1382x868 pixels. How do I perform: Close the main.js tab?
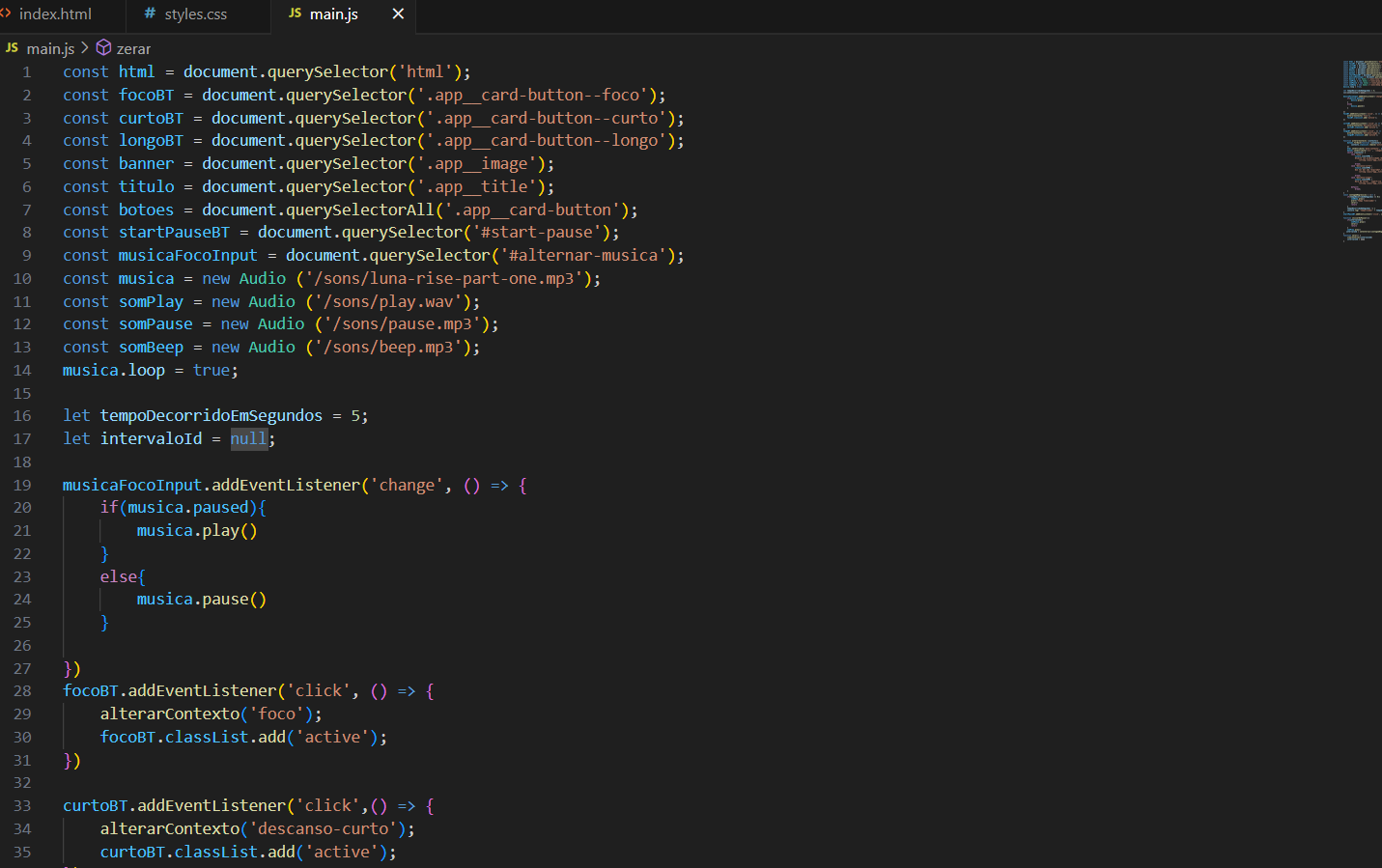pyautogui.click(x=398, y=14)
